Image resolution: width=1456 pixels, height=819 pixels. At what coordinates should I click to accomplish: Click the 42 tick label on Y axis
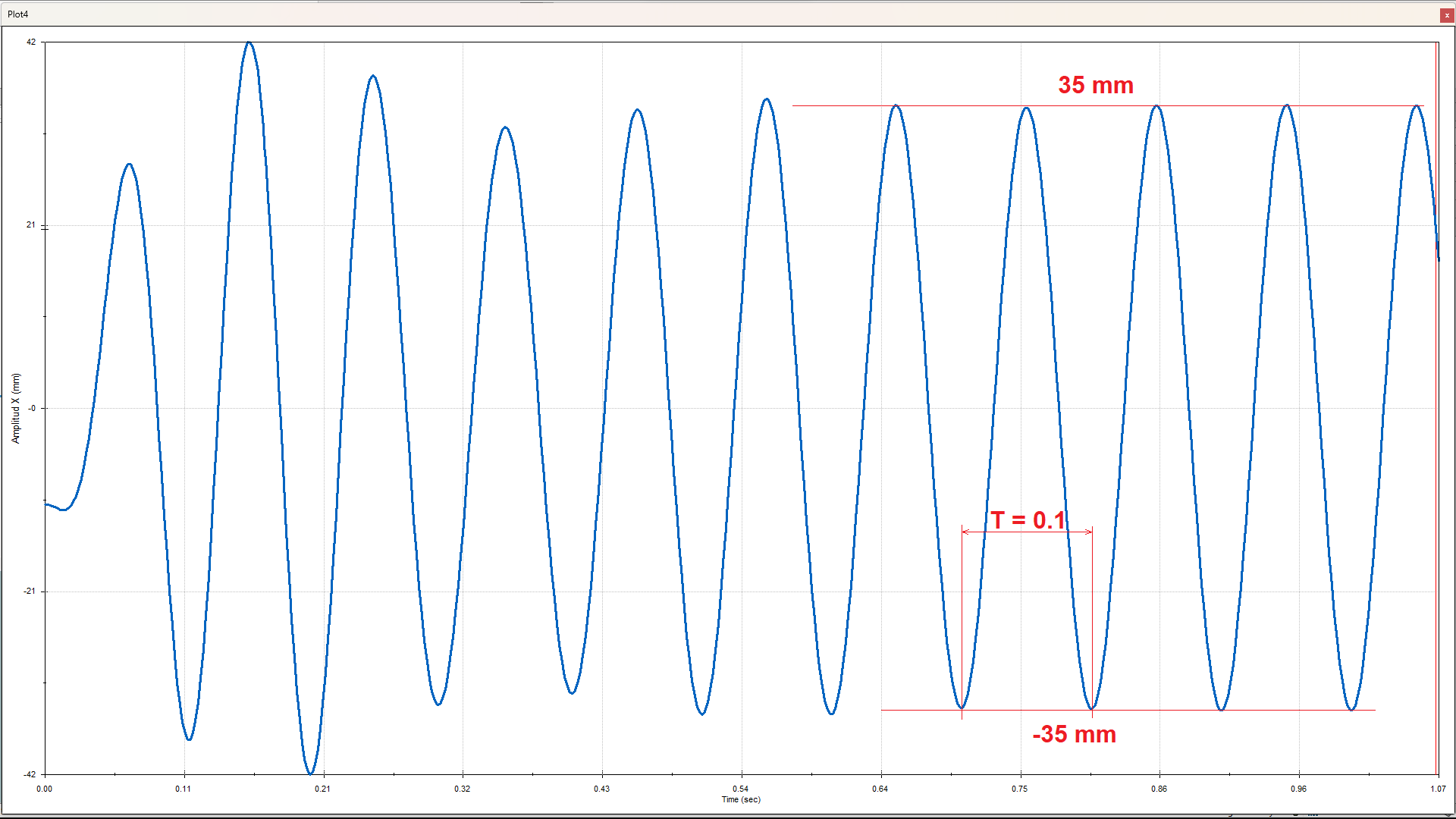31,42
